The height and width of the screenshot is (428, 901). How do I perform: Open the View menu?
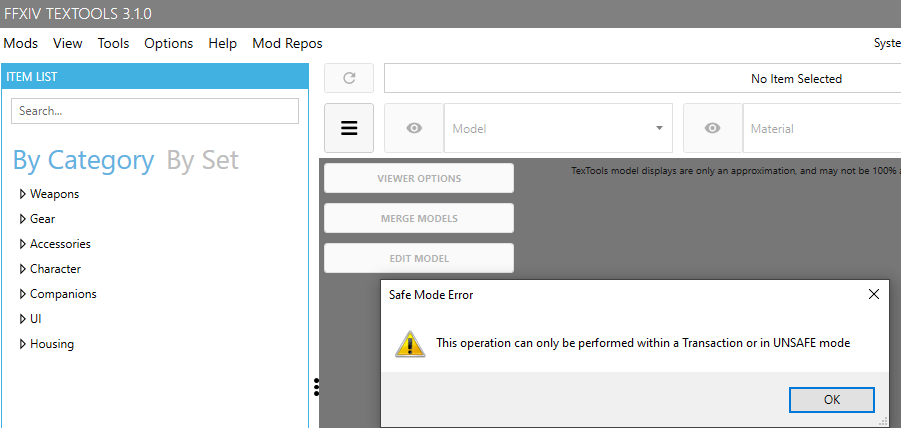(x=68, y=43)
